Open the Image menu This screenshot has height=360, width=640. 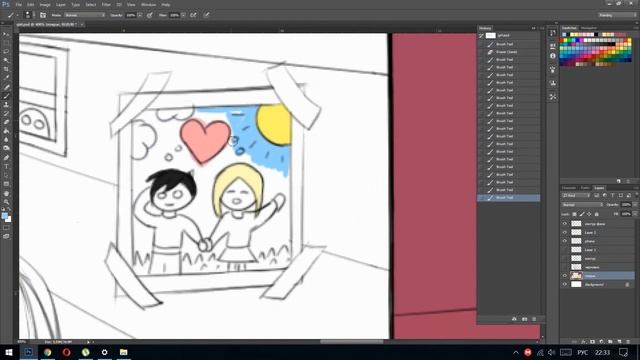45,4
